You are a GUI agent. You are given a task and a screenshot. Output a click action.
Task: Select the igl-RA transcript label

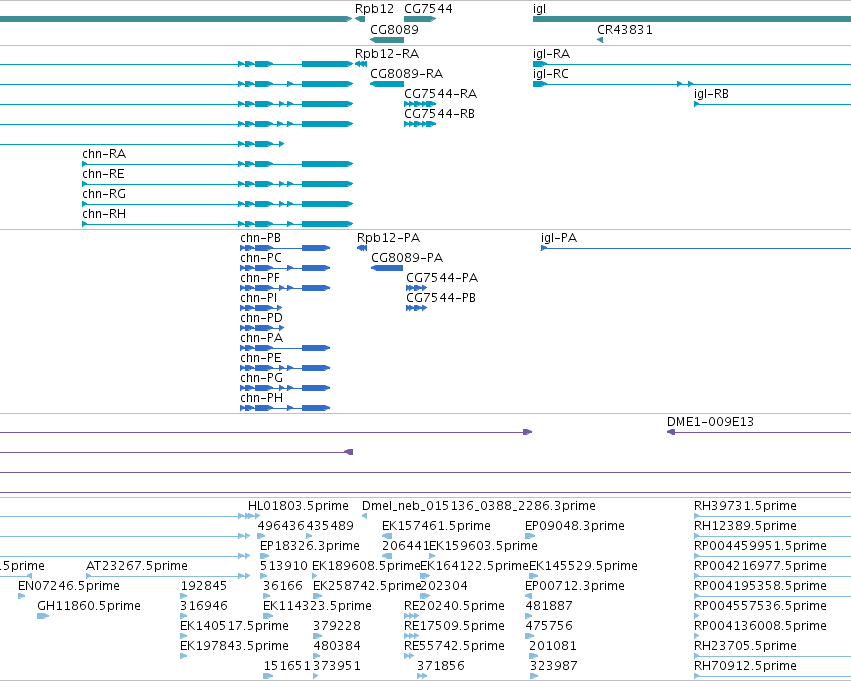click(x=551, y=54)
